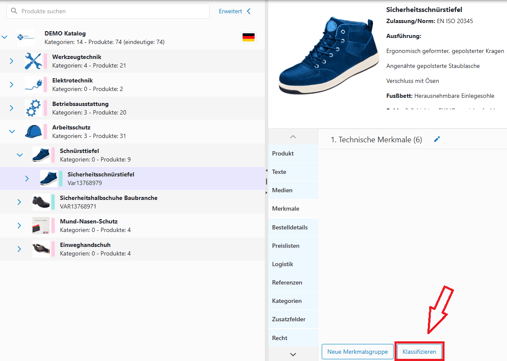Expand the Einweghandschuh category

19,249
